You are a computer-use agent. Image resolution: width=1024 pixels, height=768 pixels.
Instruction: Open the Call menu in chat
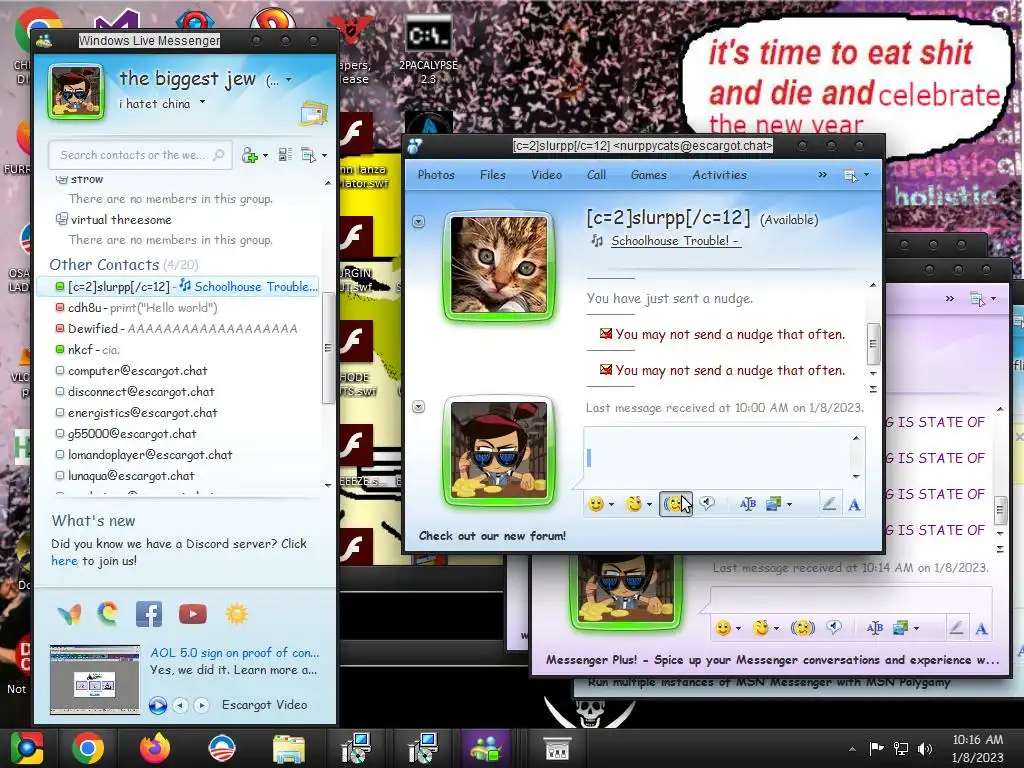[x=596, y=175]
